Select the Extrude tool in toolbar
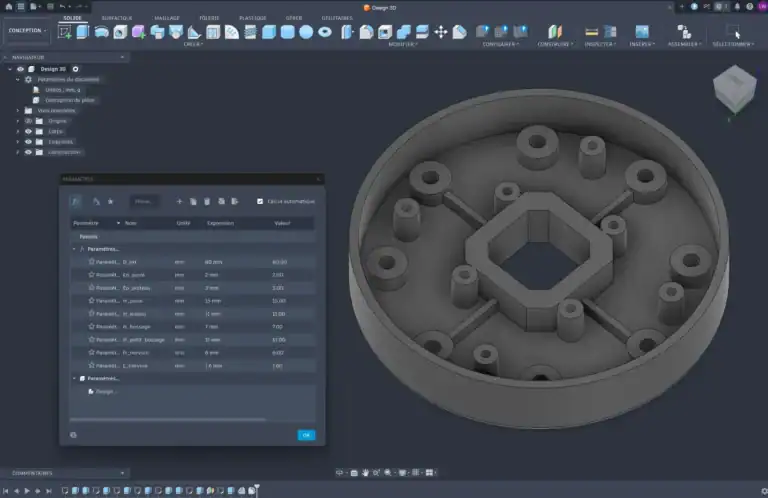Image resolution: width=768 pixels, height=498 pixels. click(x=83, y=32)
